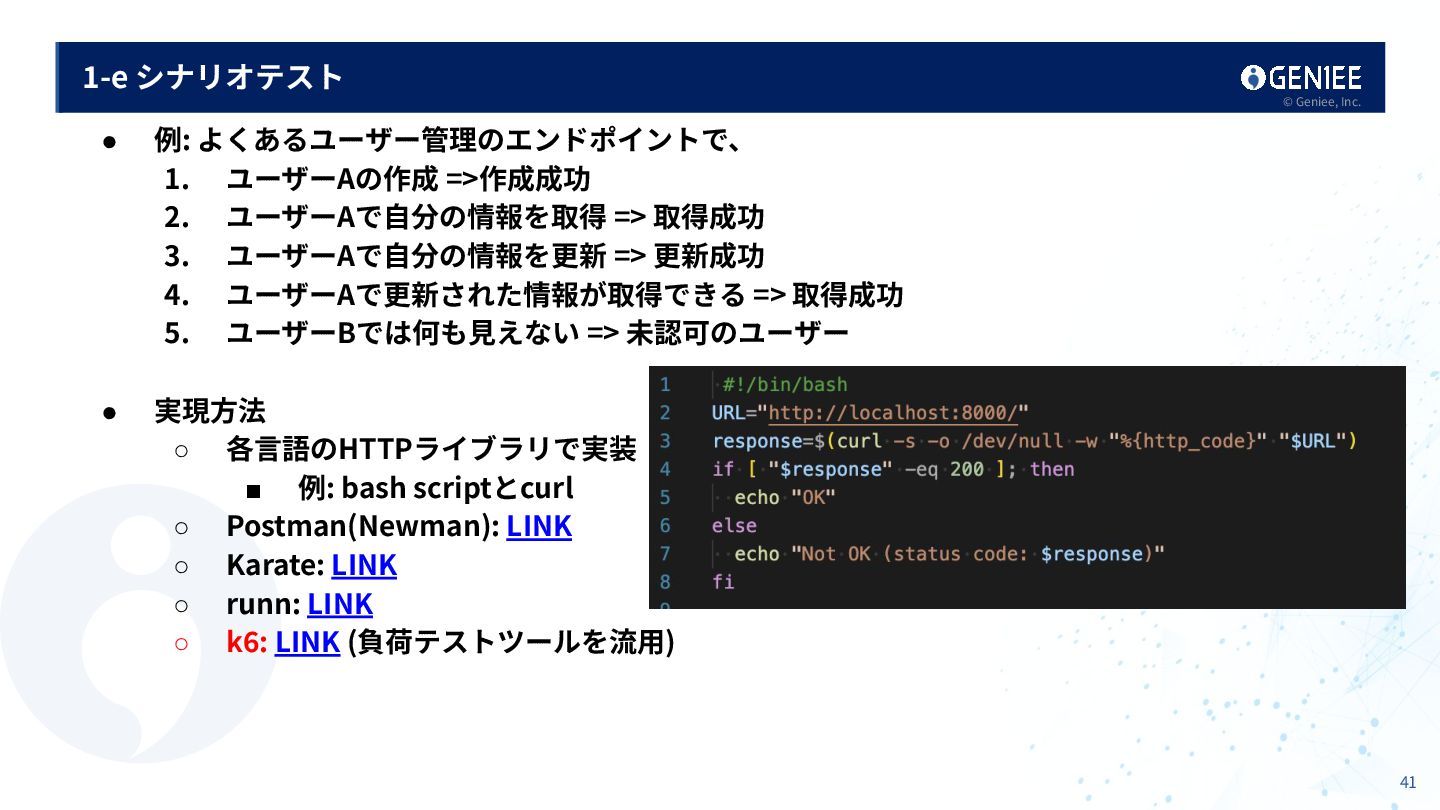Click the text (負荷テストツールを流用)
This screenshot has width=1440, height=810.
[511, 642]
